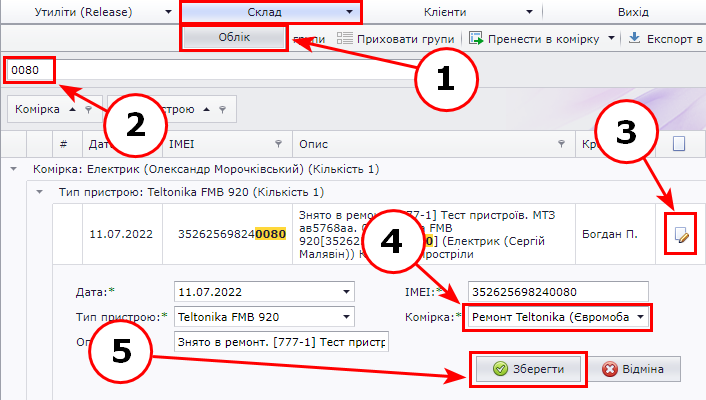Image resolution: width=706 pixels, height=400 pixels.
Task: Click the row date cell 11.07.2022
Action: [x=121, y=234]
